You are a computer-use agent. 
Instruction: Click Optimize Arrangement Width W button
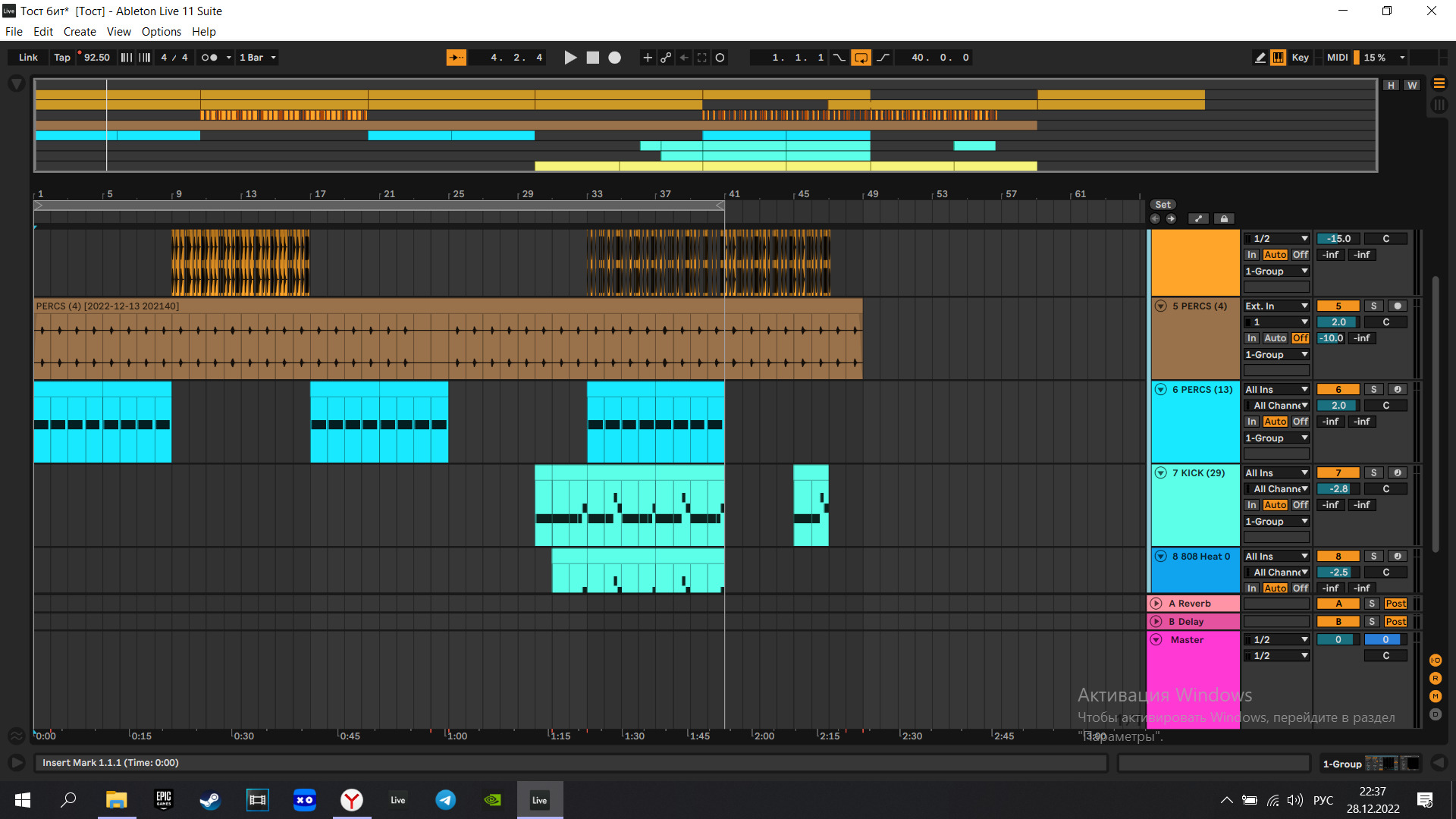point(1412,85)
